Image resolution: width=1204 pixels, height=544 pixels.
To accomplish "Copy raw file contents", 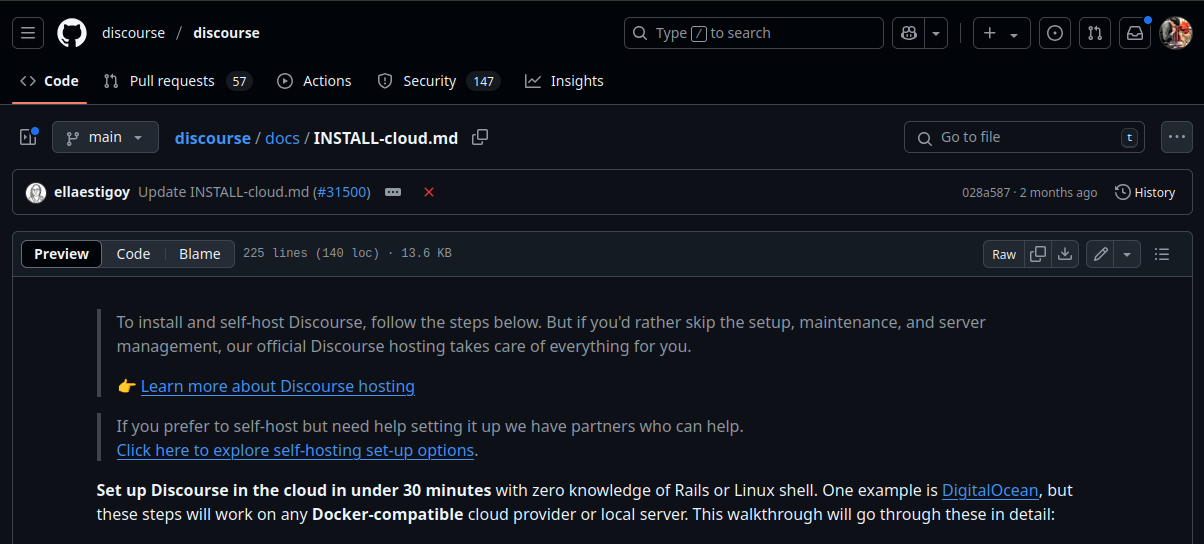I will point(1038,254).
